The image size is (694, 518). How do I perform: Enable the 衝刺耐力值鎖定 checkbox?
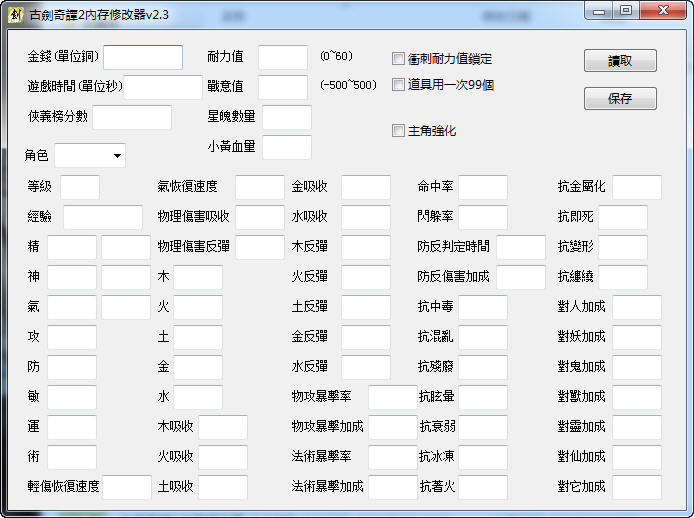(x=399, y=59)
